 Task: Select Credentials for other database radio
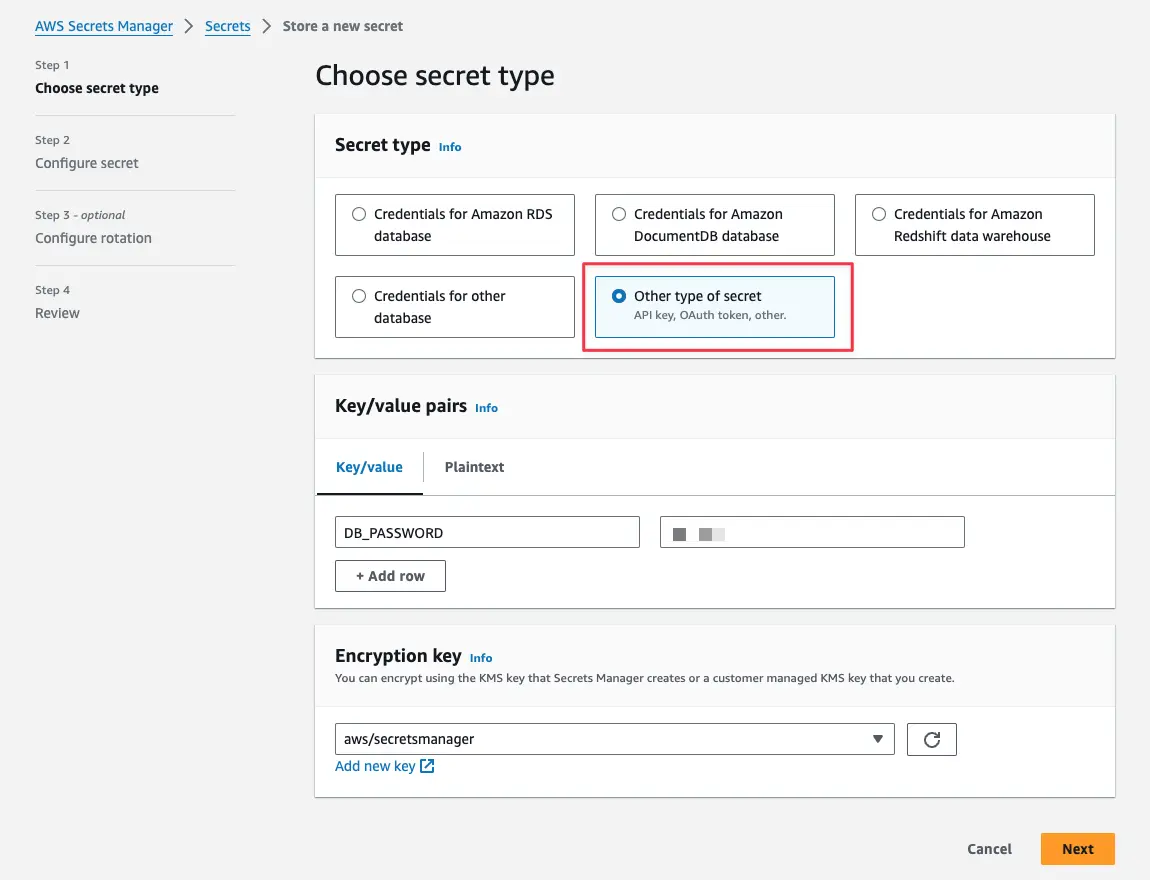coord(359,296)
